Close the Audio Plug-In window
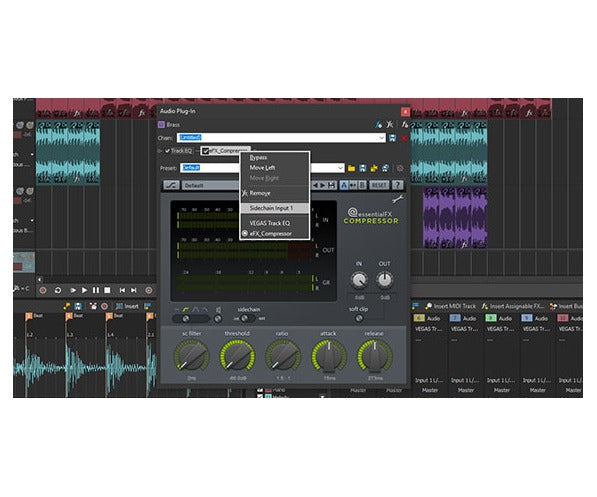 pyautogui.click(x=405, y=112)
